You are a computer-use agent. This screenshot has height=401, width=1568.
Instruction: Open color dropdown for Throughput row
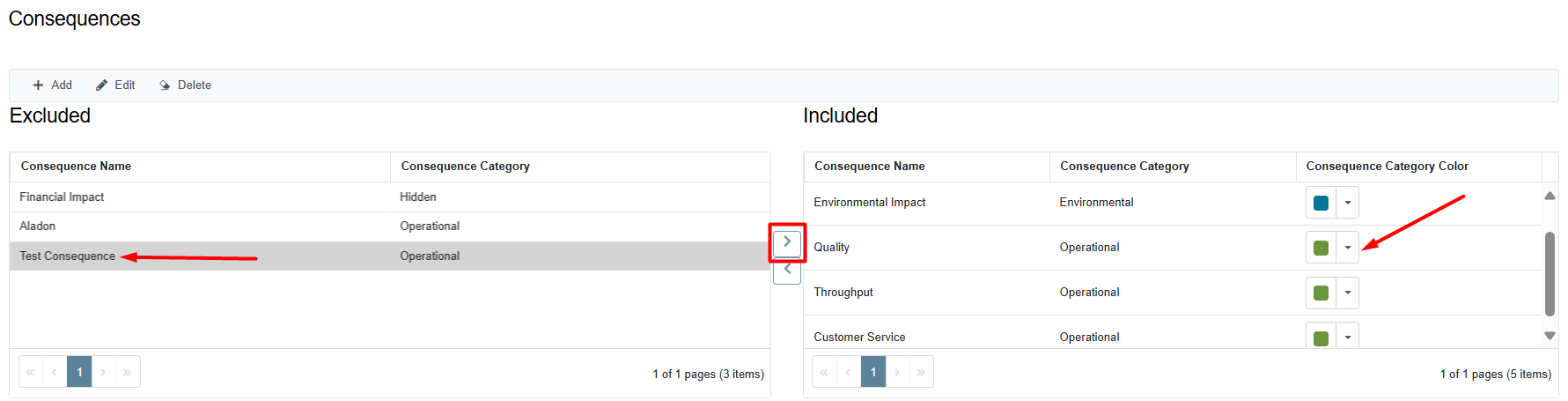[x=1347, y=293]
